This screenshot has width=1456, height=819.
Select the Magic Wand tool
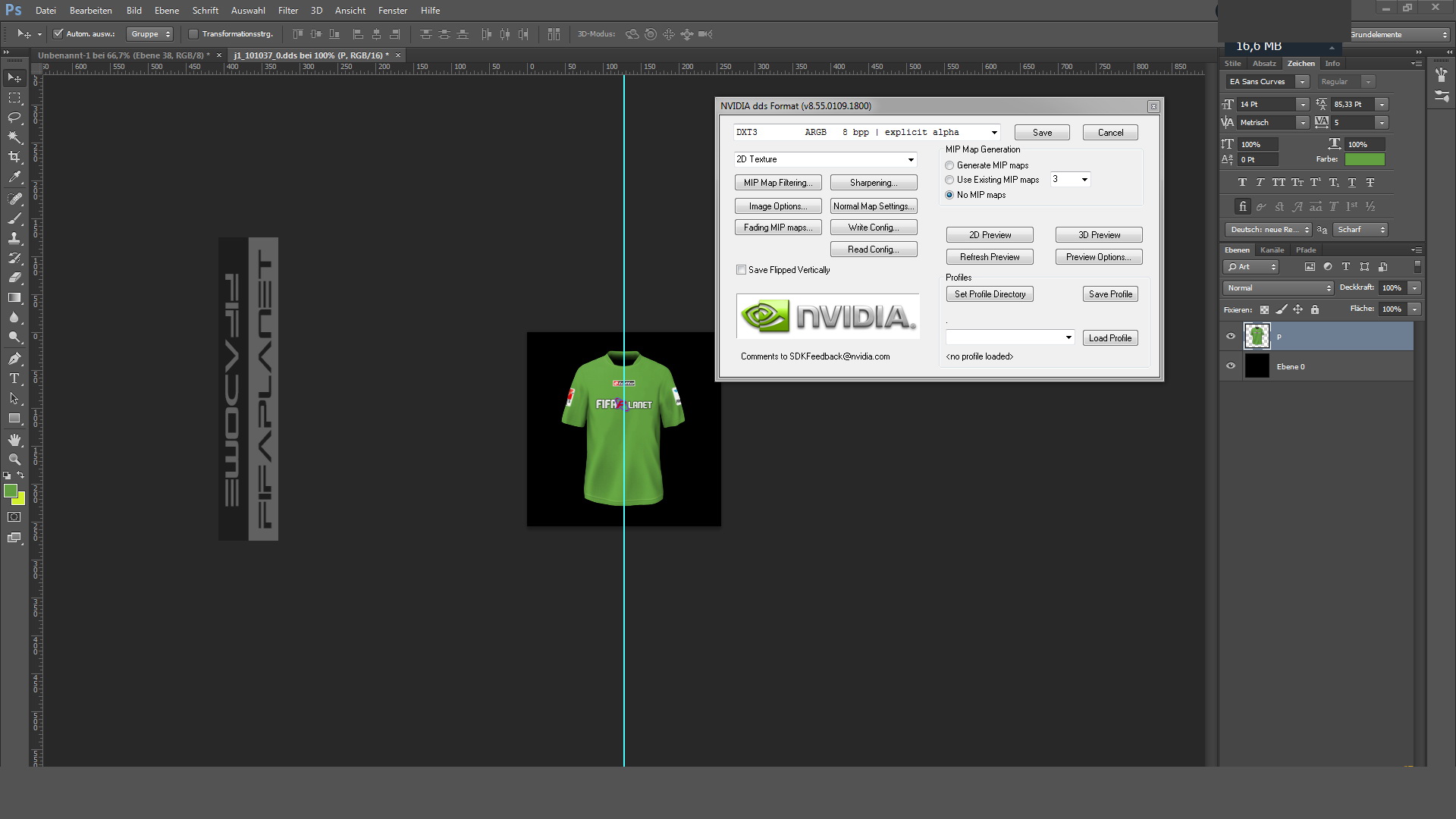click(x=14, y=137)
